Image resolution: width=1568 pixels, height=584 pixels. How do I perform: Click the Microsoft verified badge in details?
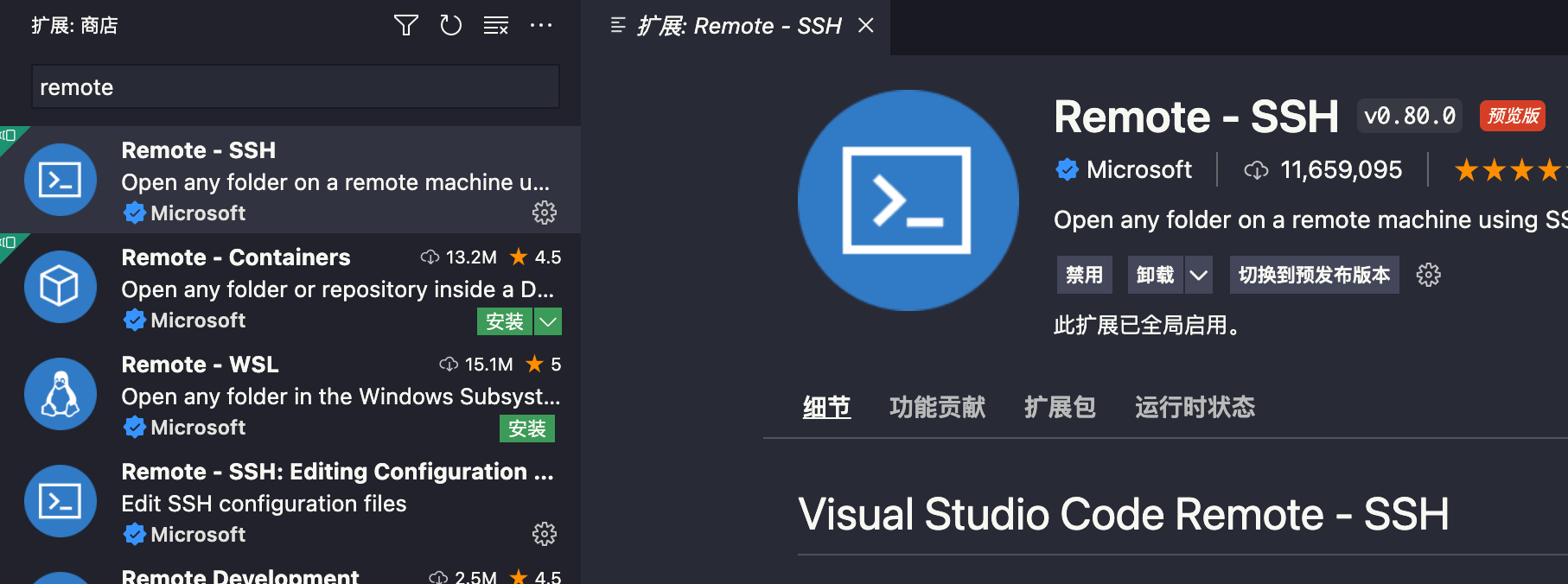[1068, 169]
